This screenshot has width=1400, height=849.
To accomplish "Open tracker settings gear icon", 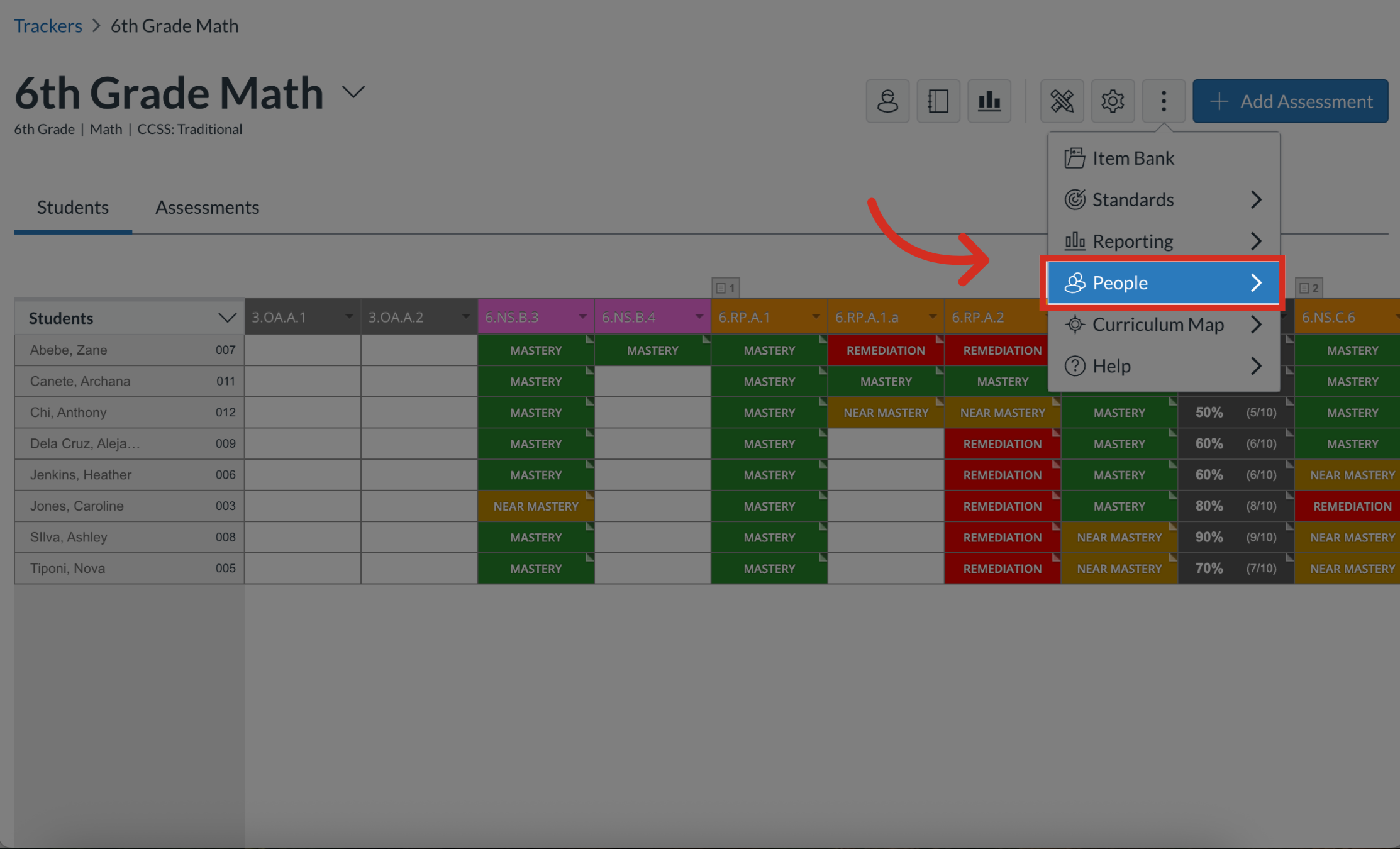I will tap(1112, 101).
